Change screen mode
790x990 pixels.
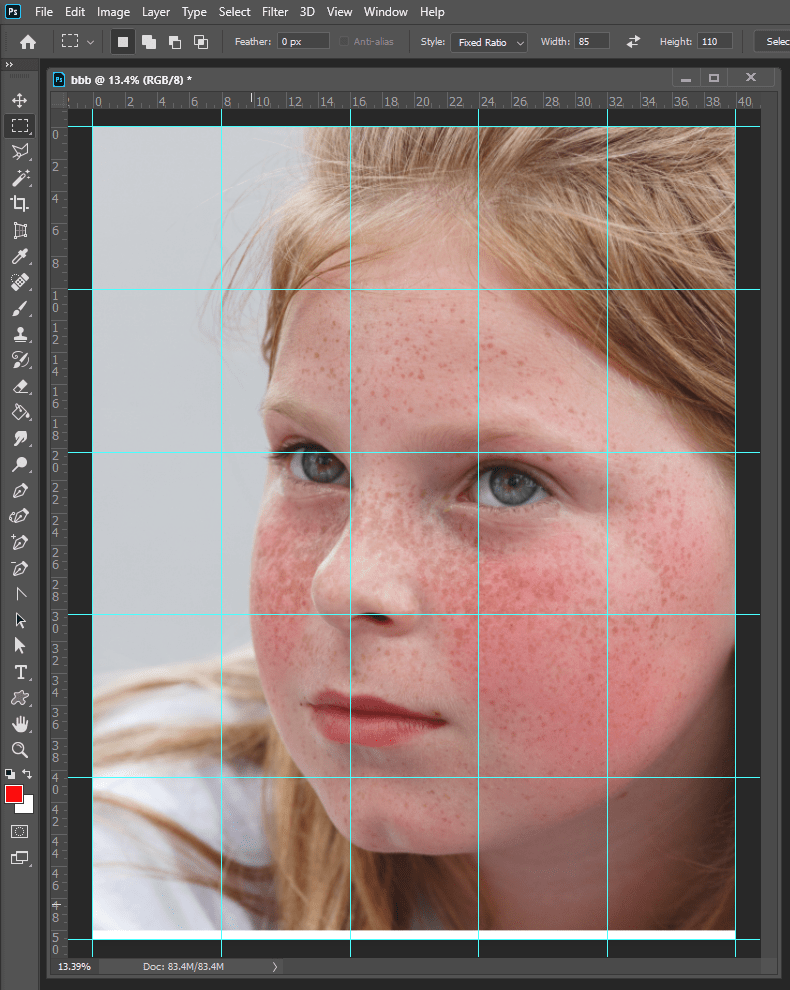coord(20,857)
